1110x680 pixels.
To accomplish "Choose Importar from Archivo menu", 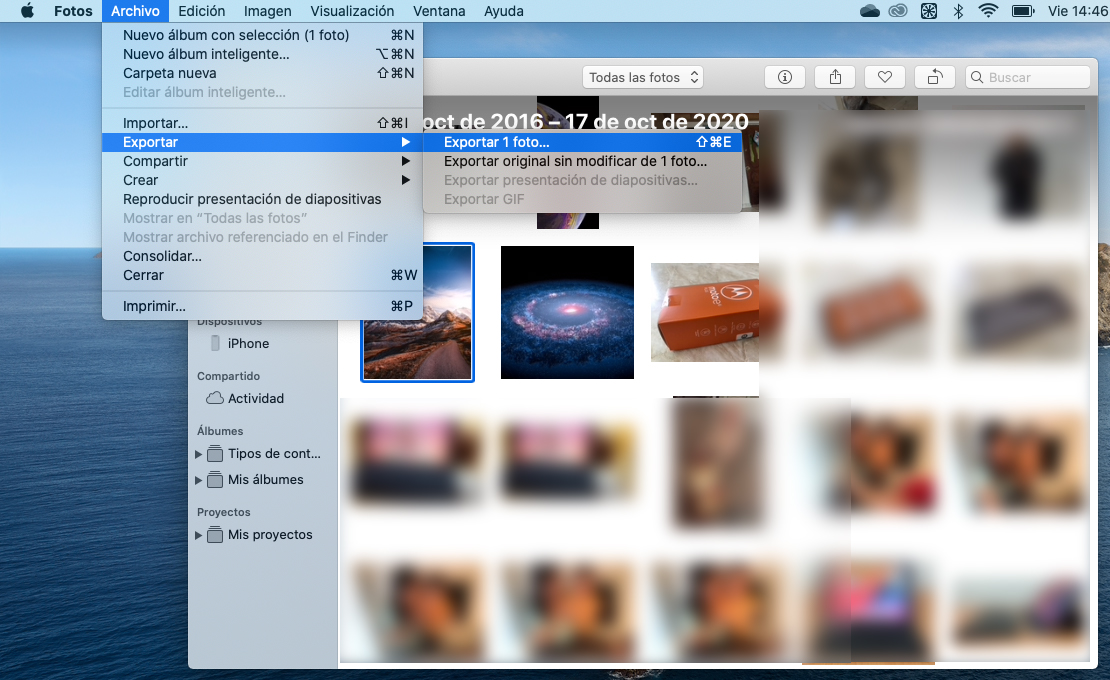I will (x=155, y=123).
